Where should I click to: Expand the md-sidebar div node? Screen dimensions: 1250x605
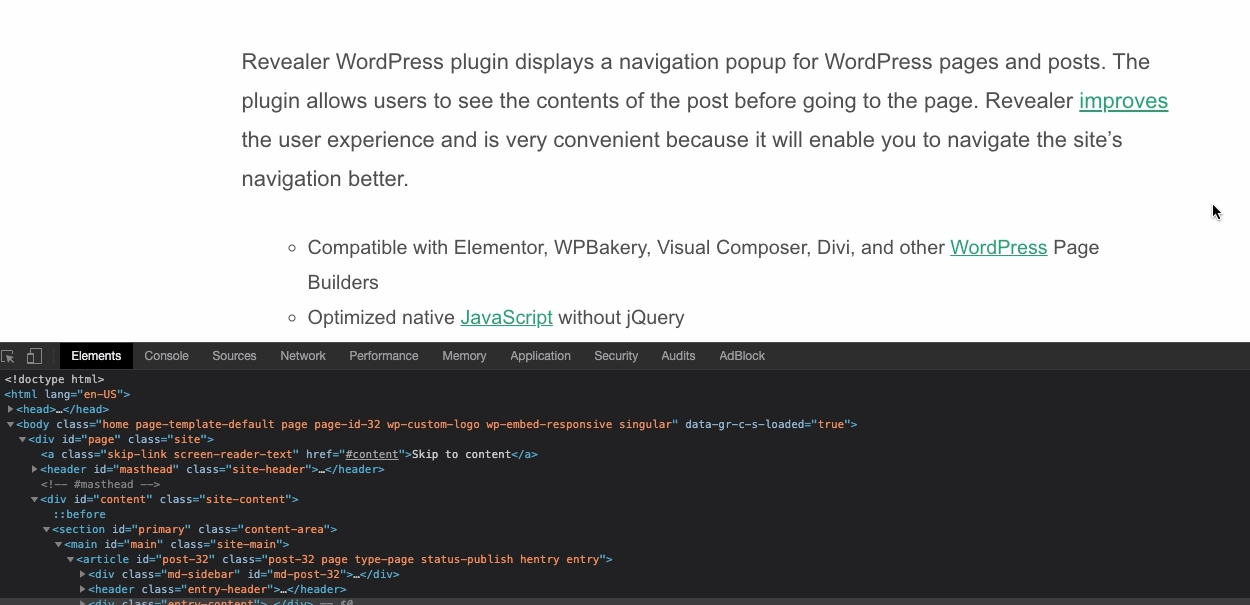[x=83, y=575]
